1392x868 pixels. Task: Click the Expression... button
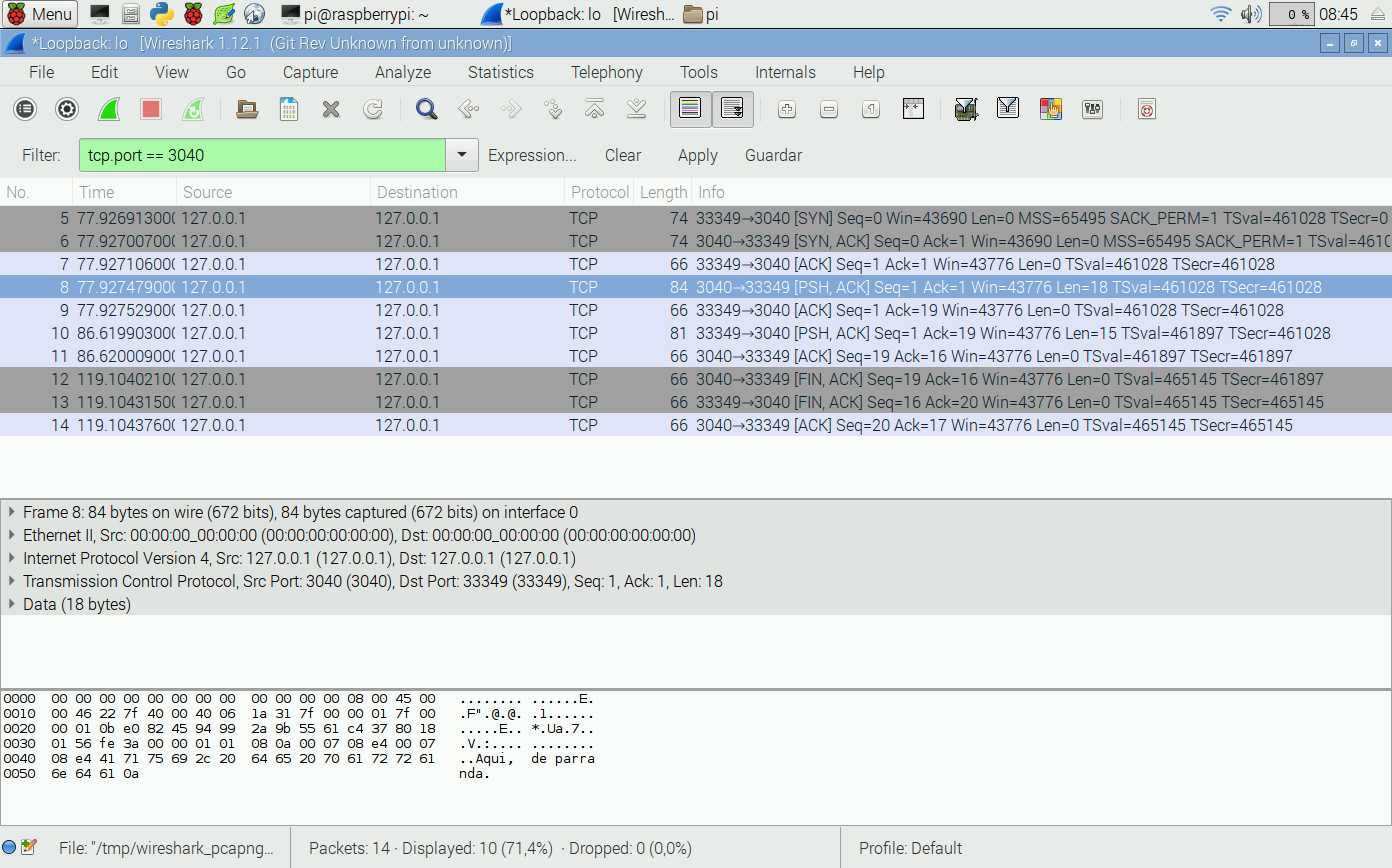532,155
